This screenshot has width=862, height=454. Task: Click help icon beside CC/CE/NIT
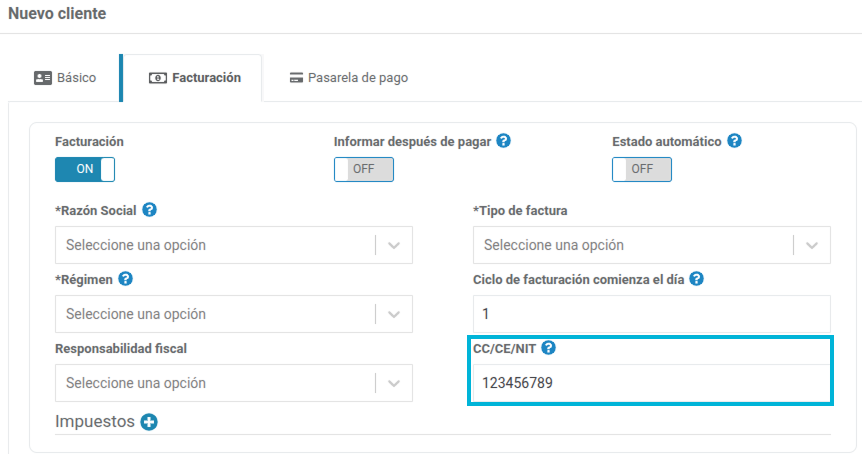click(x=548, y=348)
